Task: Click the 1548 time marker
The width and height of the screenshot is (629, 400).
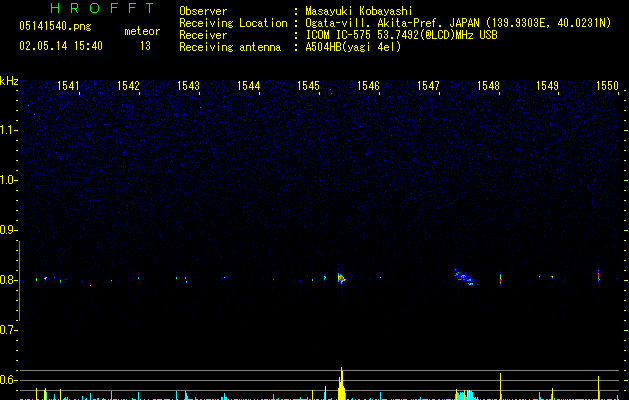Action: pyautogui.click(x=488, y=86)
